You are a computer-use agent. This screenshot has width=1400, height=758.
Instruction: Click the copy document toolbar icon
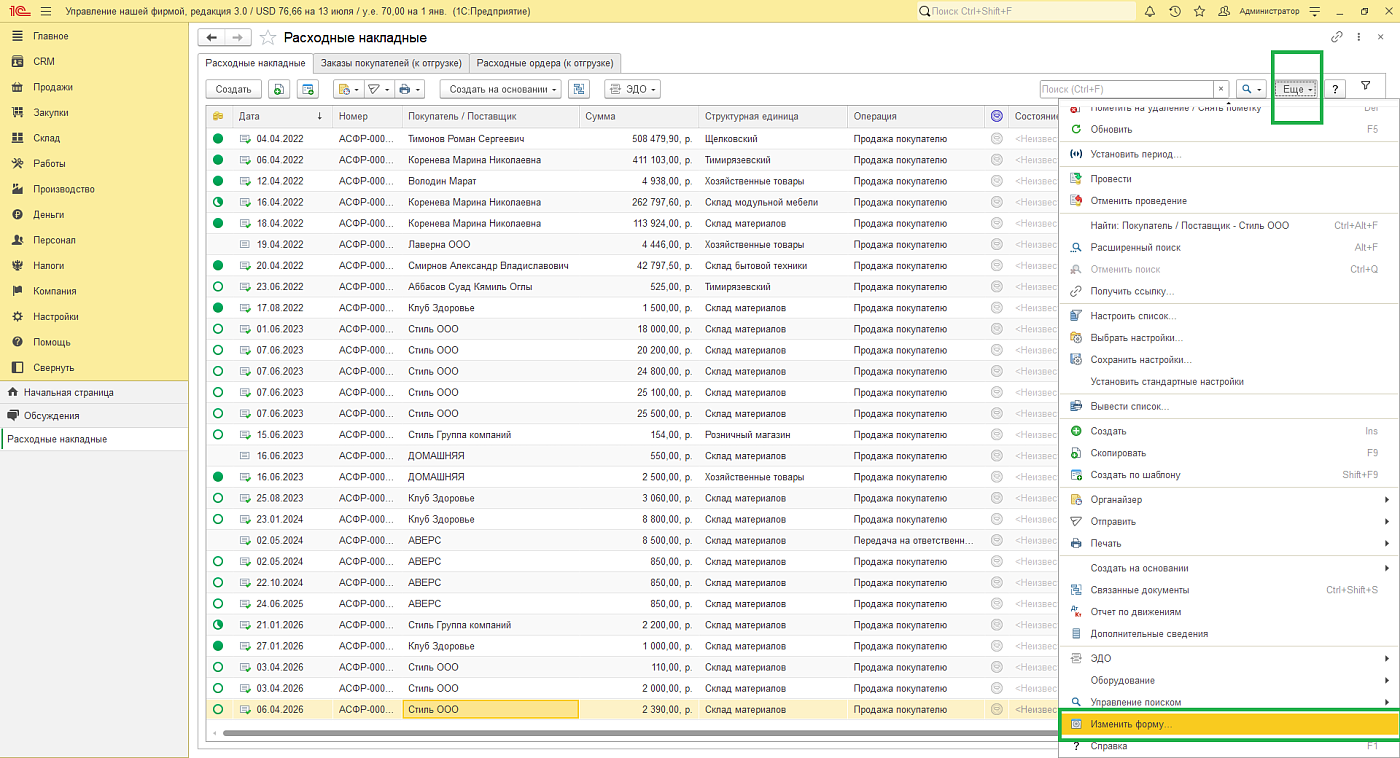278,89
